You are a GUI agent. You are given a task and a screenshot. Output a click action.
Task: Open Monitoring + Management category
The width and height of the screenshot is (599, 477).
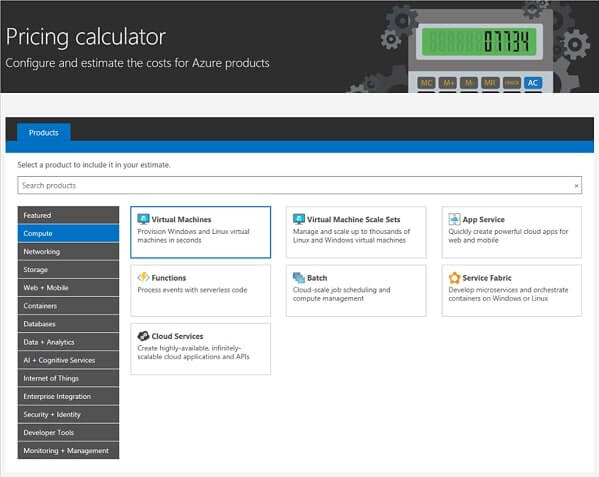pyautogui.click(x=68, y=451)
